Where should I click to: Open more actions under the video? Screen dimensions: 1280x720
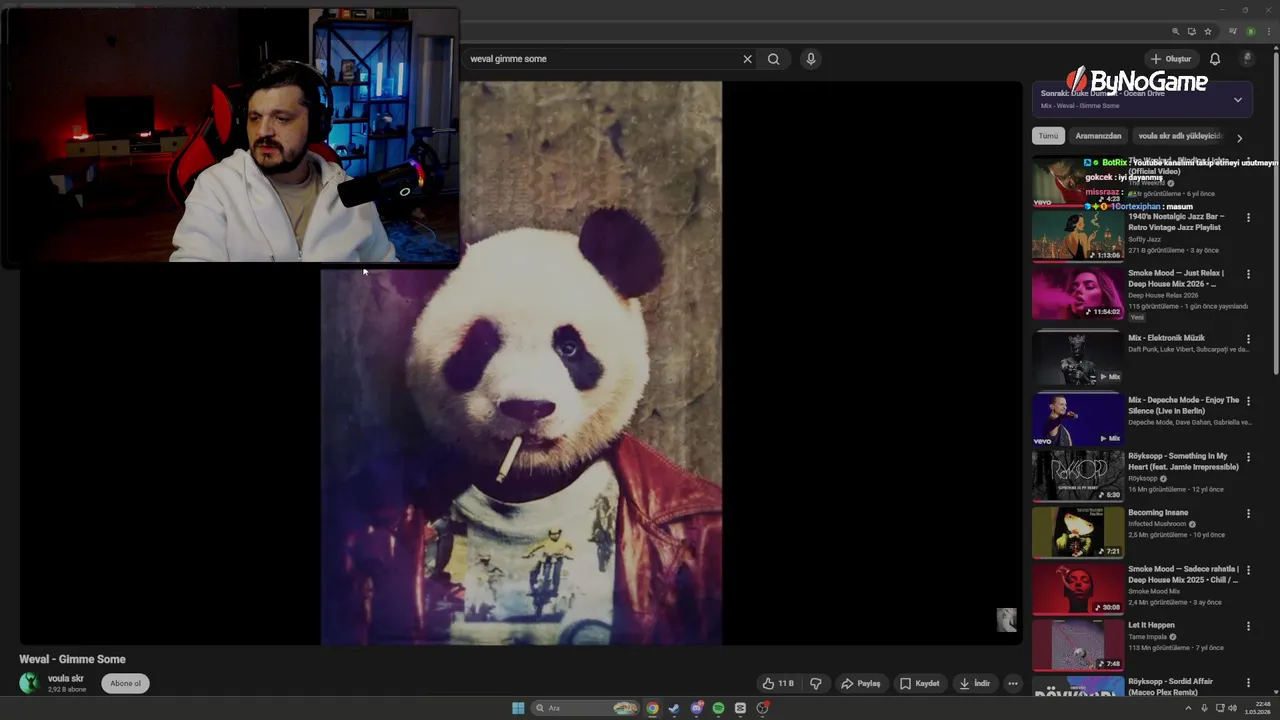click(1013, 684)
